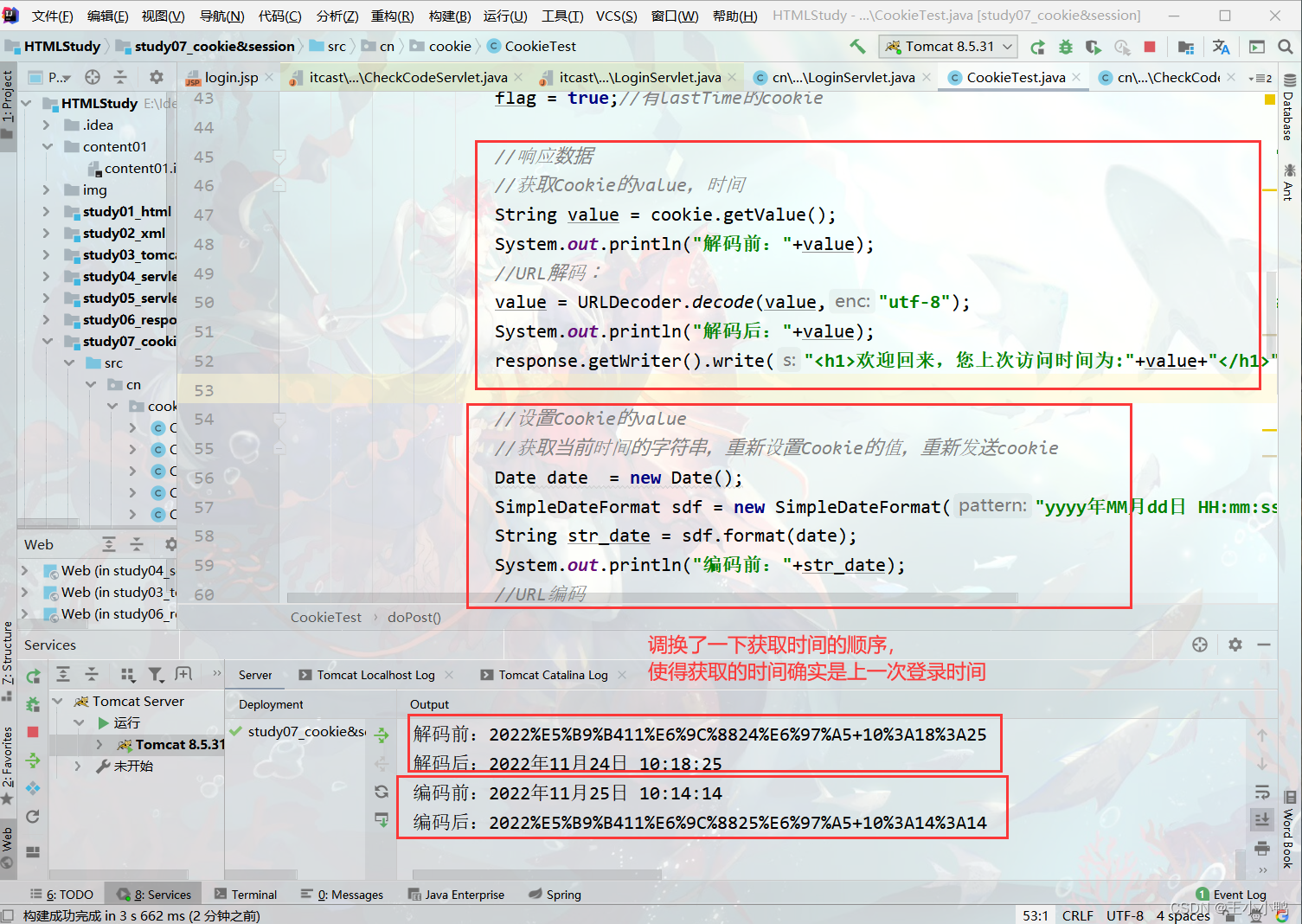Expand all nodes in the Services tree toolbar
The width and height of the screenshot is (1302, 924).
(x=63, y=674)
